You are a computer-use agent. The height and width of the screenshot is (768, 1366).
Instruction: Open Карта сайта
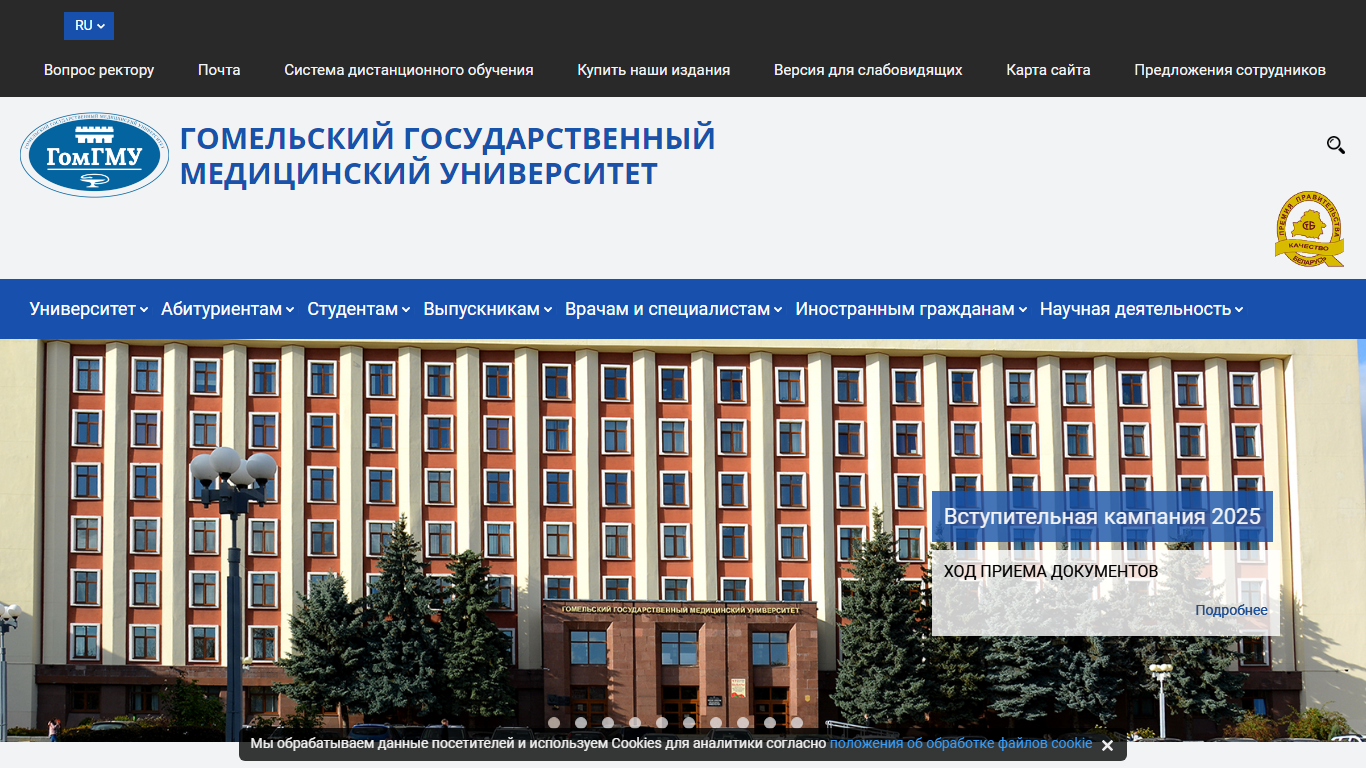coord(1048,70)
